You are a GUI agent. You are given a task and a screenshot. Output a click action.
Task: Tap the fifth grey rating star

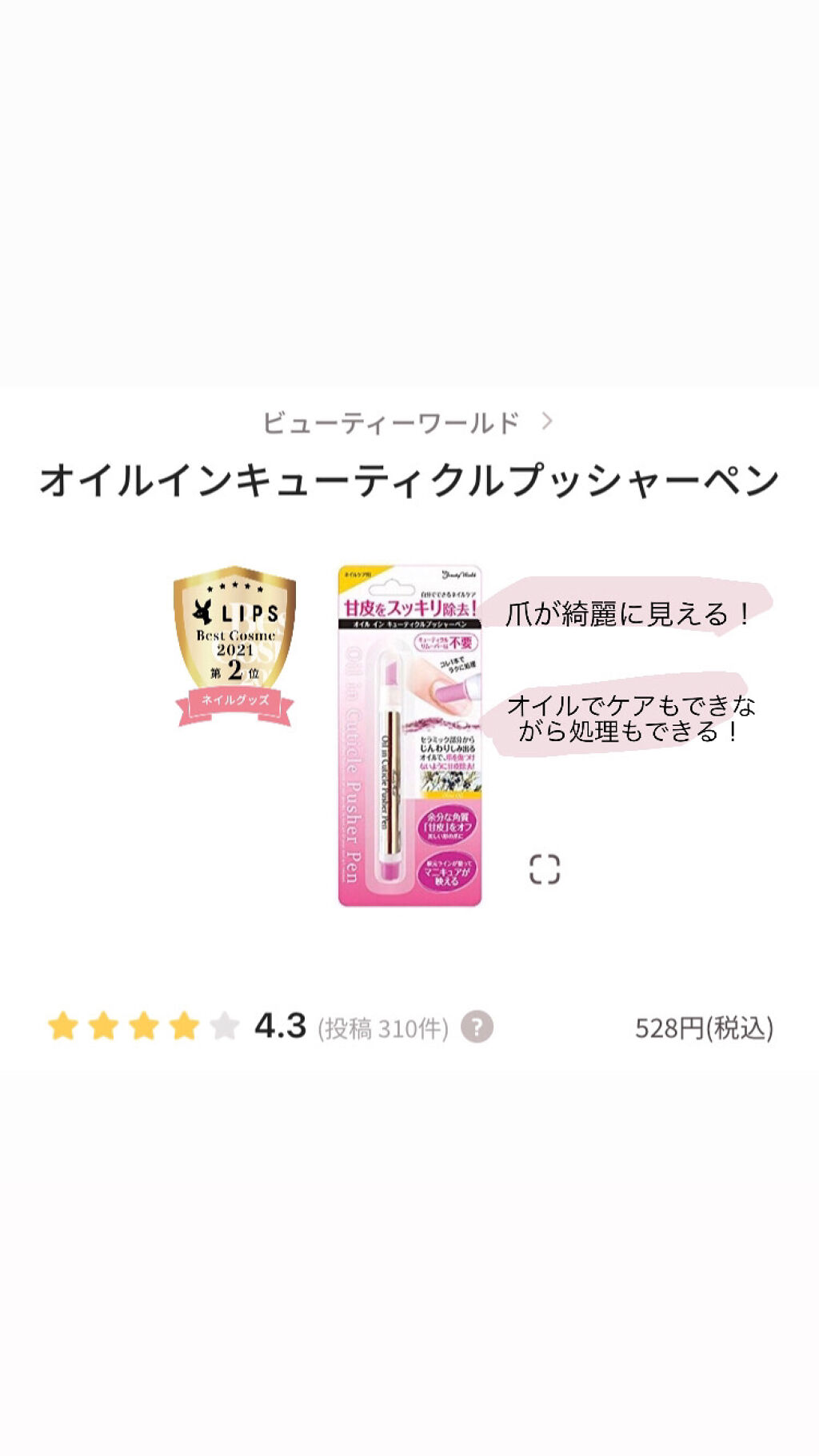click(x=225, y=1026)
